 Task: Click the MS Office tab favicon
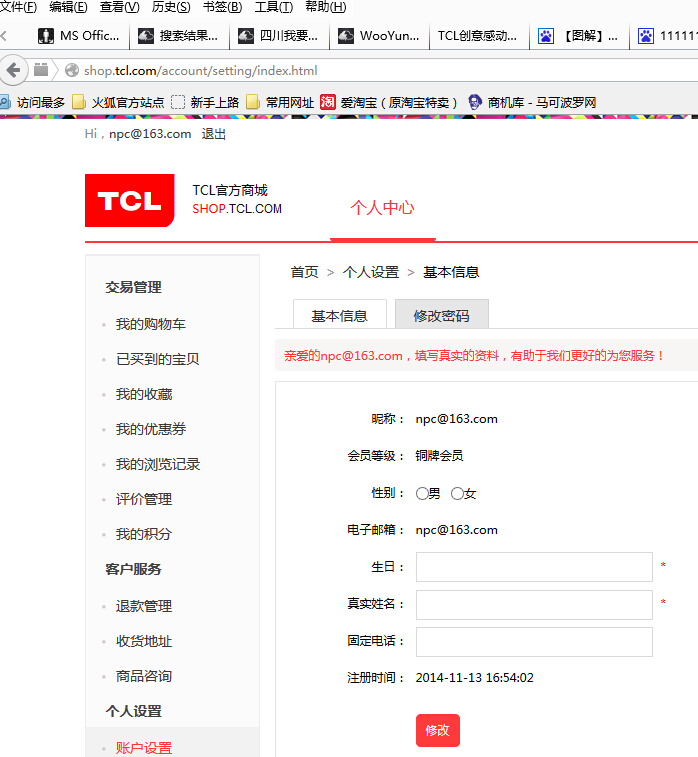(x=46, y=36)
